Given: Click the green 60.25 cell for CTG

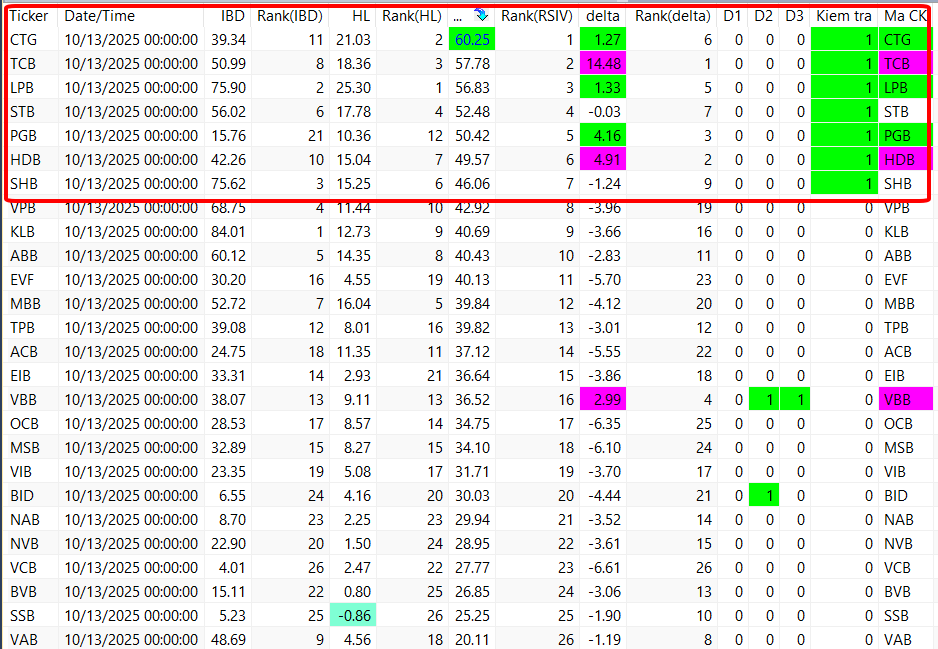Looking at the screenshot, I should coord(471,40).
